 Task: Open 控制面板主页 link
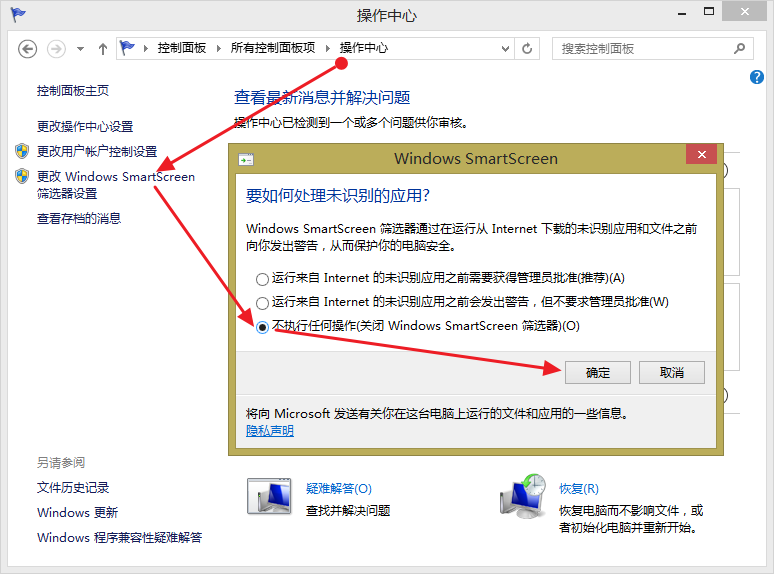[x=73, y=91]
